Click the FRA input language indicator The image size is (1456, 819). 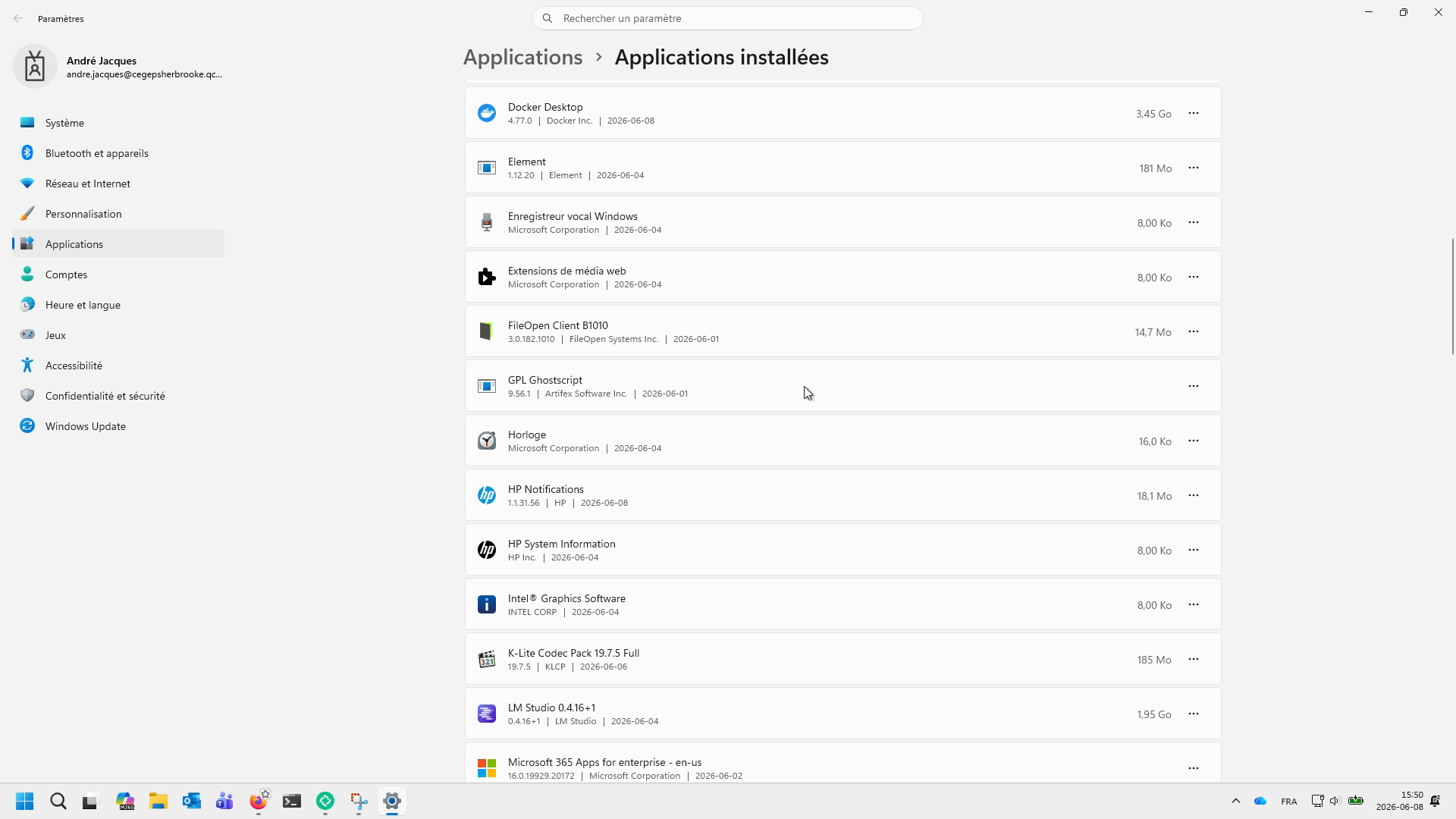click(1288, 802)
